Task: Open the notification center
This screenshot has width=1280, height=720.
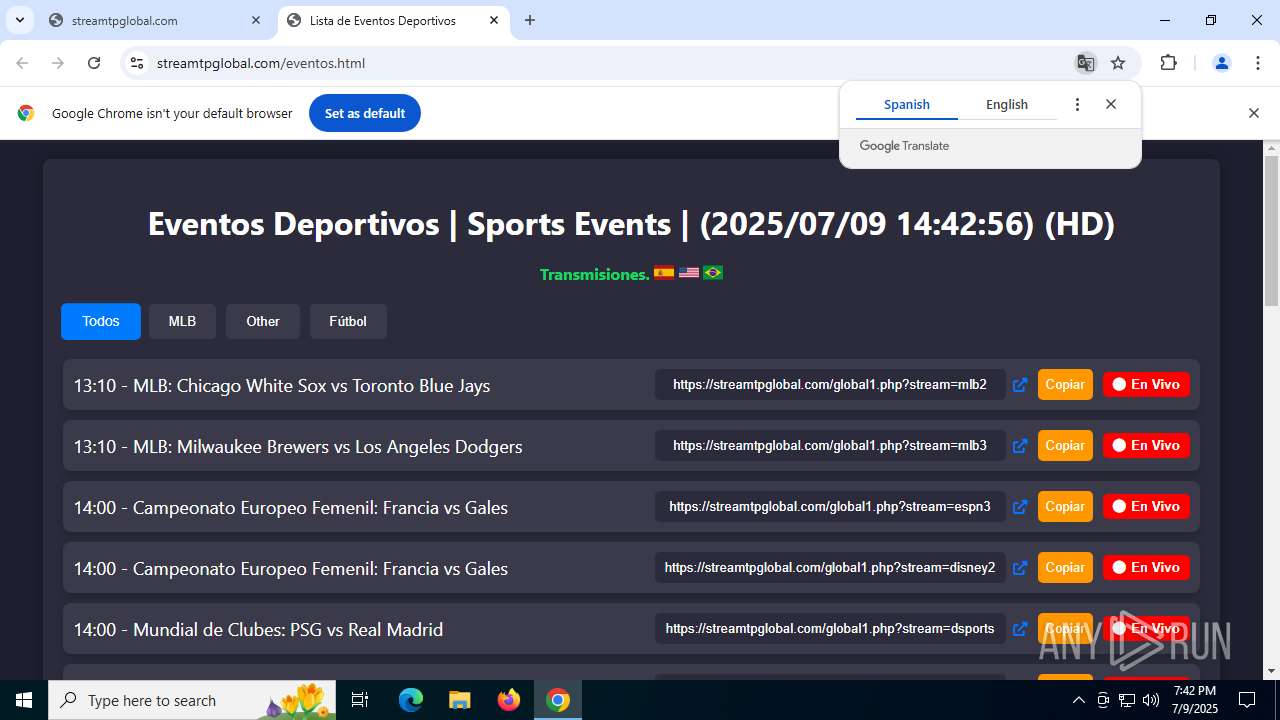Action: point(1247,700)
